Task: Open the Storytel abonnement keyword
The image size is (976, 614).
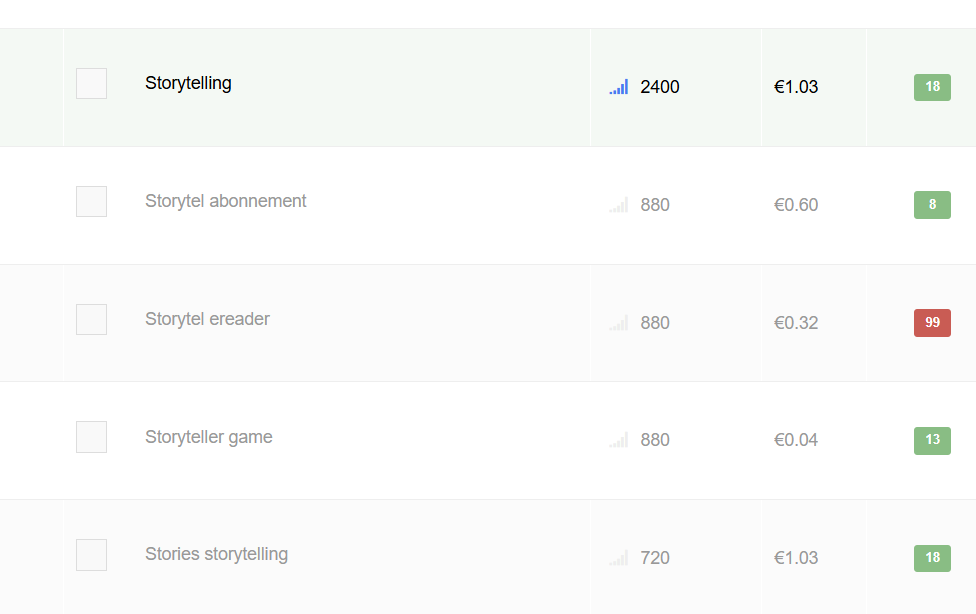Action: 225,201
